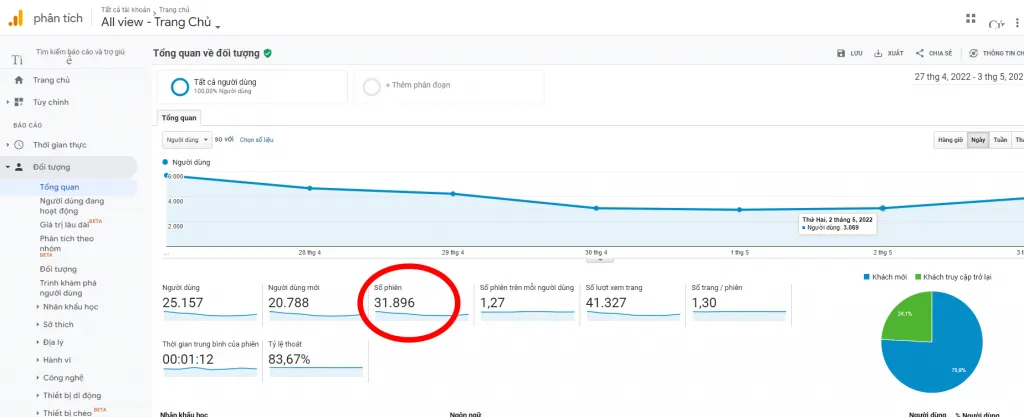Open the apps grid icon
This screenshot has height=417, width=1024.
tap(970, 18)
